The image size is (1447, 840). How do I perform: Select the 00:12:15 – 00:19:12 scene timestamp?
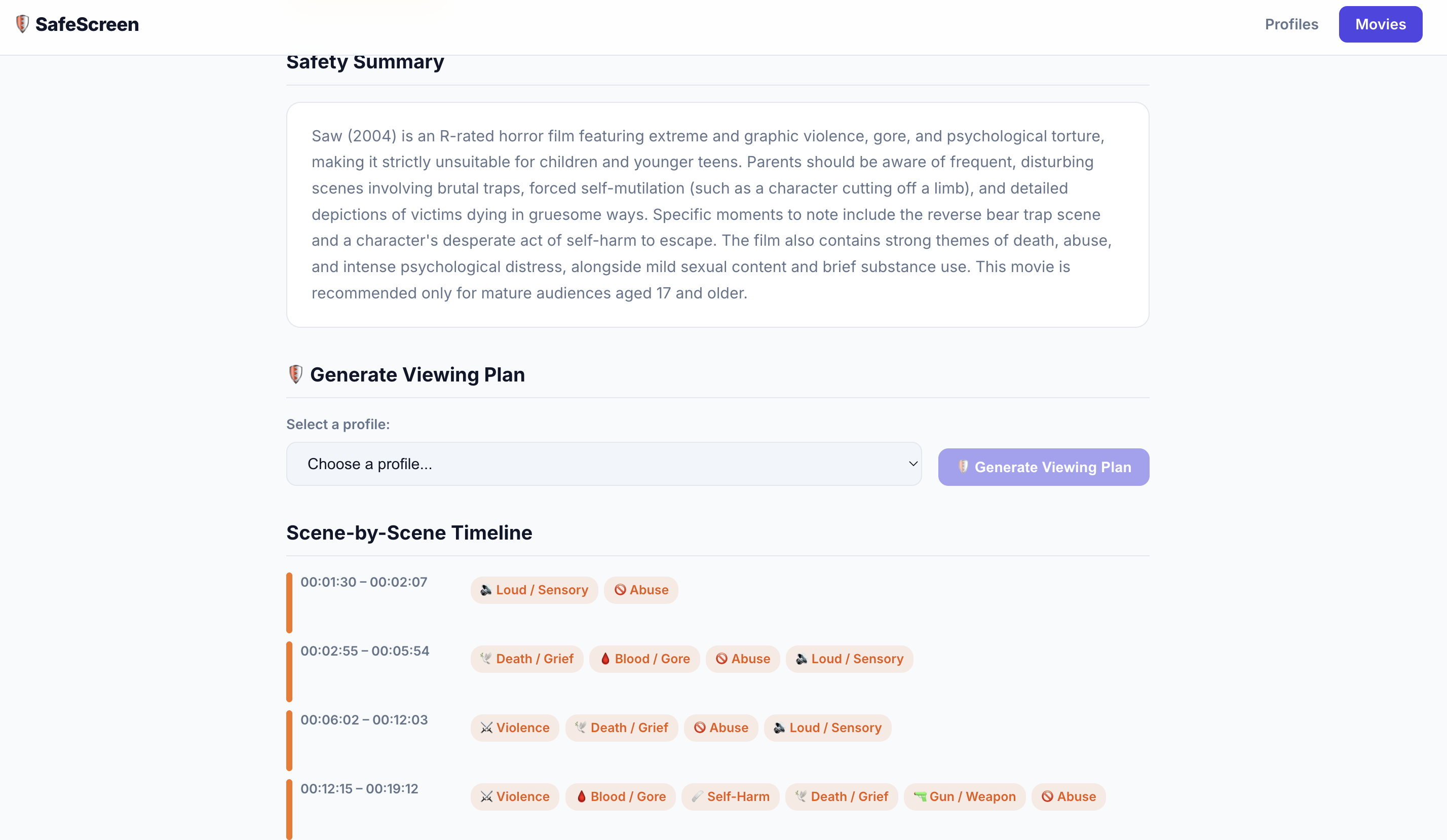[359, 789]
